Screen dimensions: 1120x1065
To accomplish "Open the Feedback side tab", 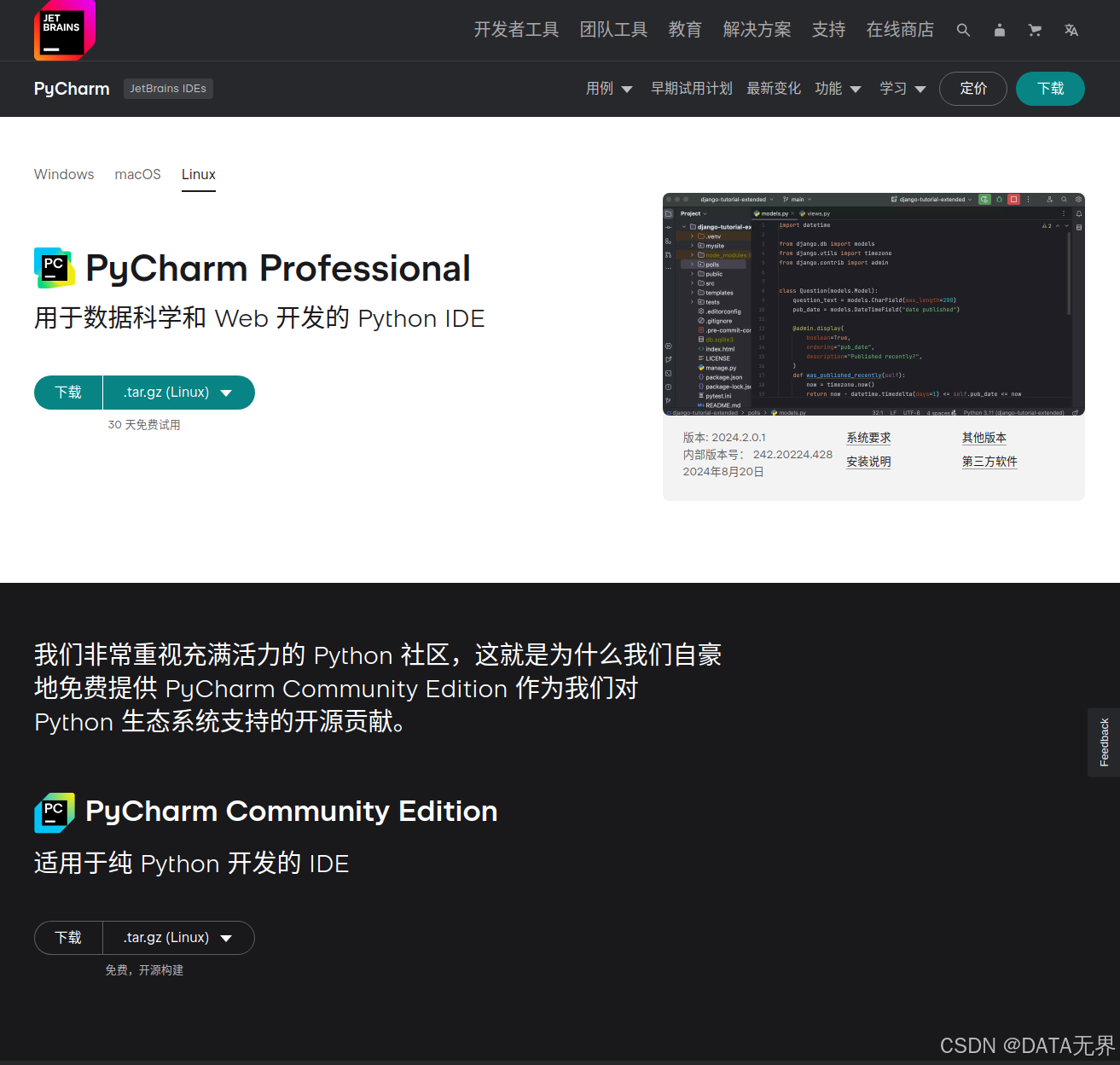I will tap(1104, 742).
